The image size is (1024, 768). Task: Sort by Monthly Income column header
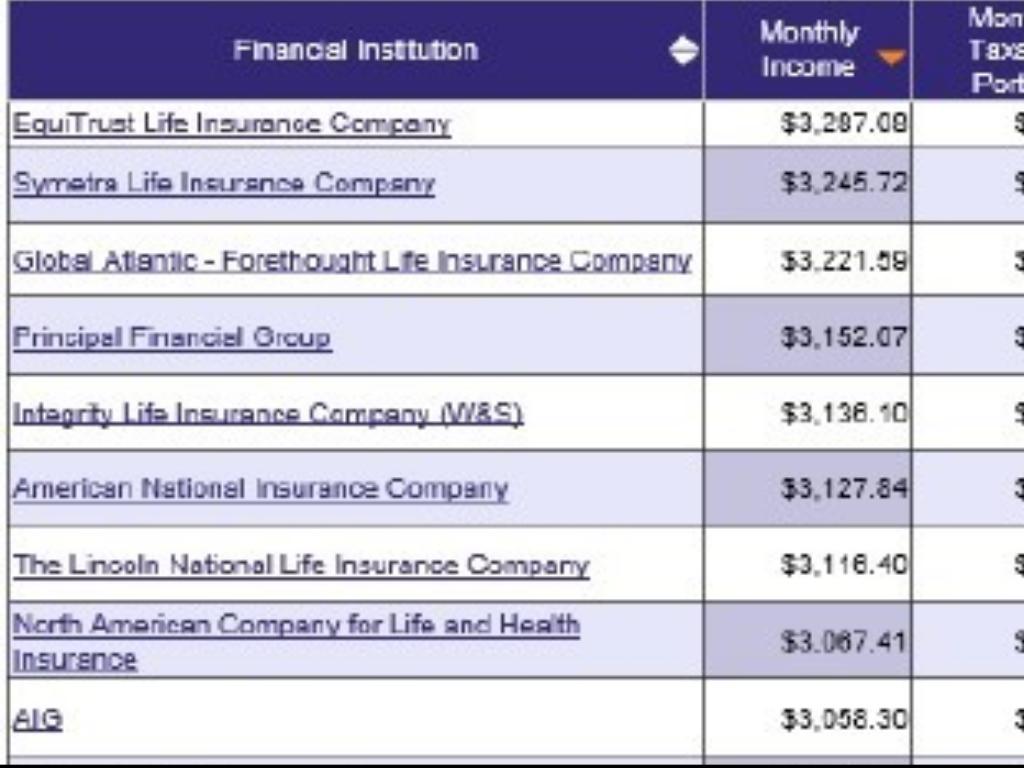pyautogui.click(x=808, y=50)
